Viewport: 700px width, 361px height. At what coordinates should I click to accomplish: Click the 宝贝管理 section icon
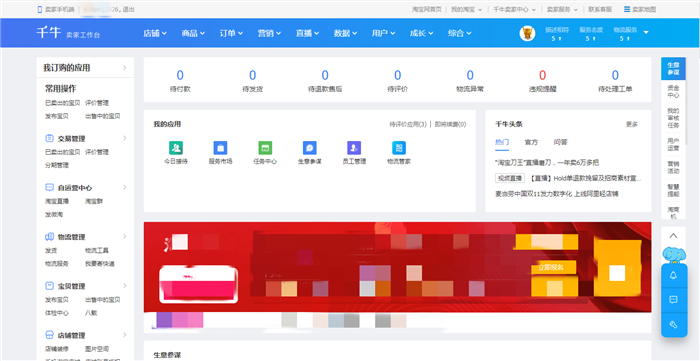pos(50,286)
